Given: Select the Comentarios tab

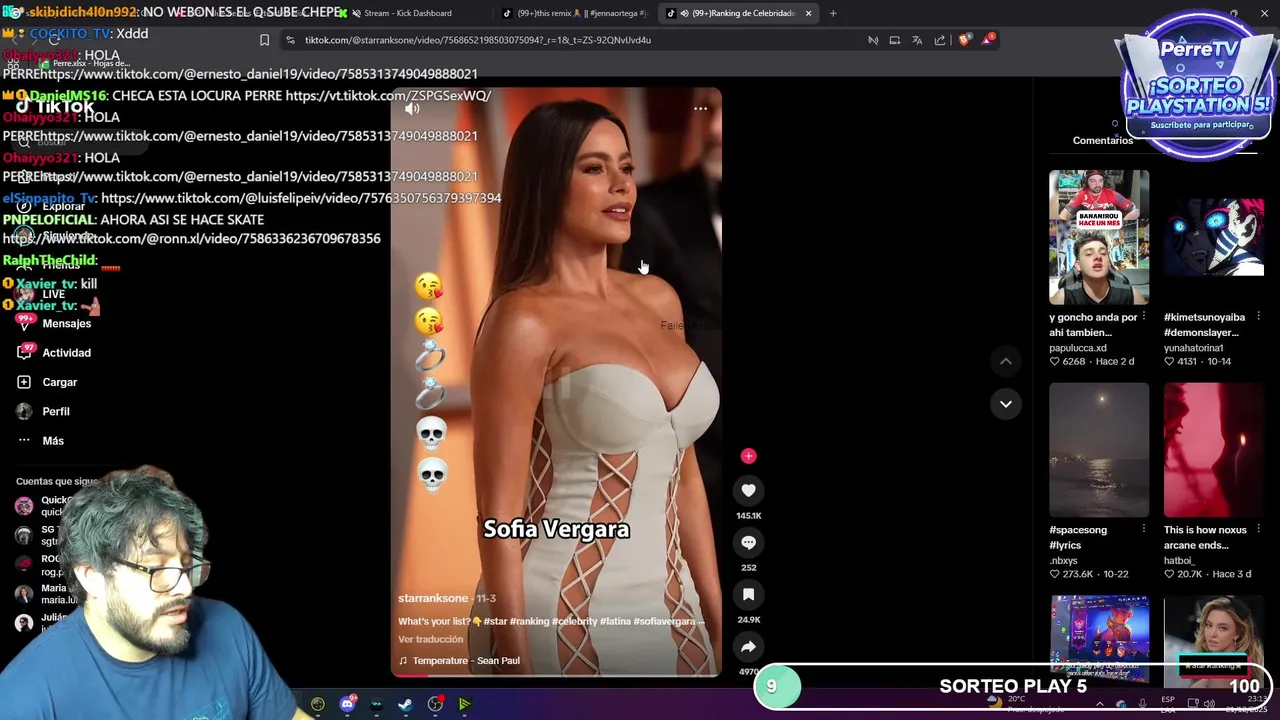Looking at the screenshot, I should click(1103, 140).
